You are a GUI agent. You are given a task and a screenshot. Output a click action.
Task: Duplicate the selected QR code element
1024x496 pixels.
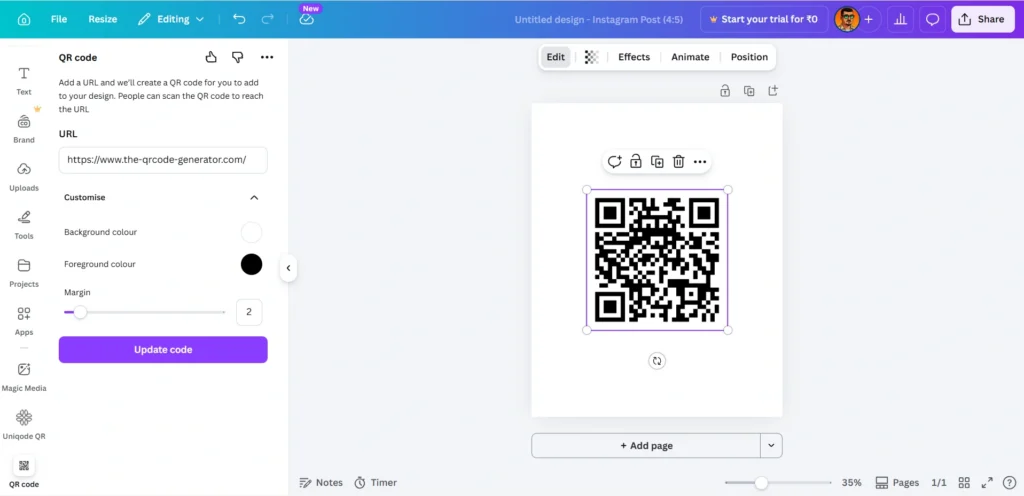(x=657, y=162)
